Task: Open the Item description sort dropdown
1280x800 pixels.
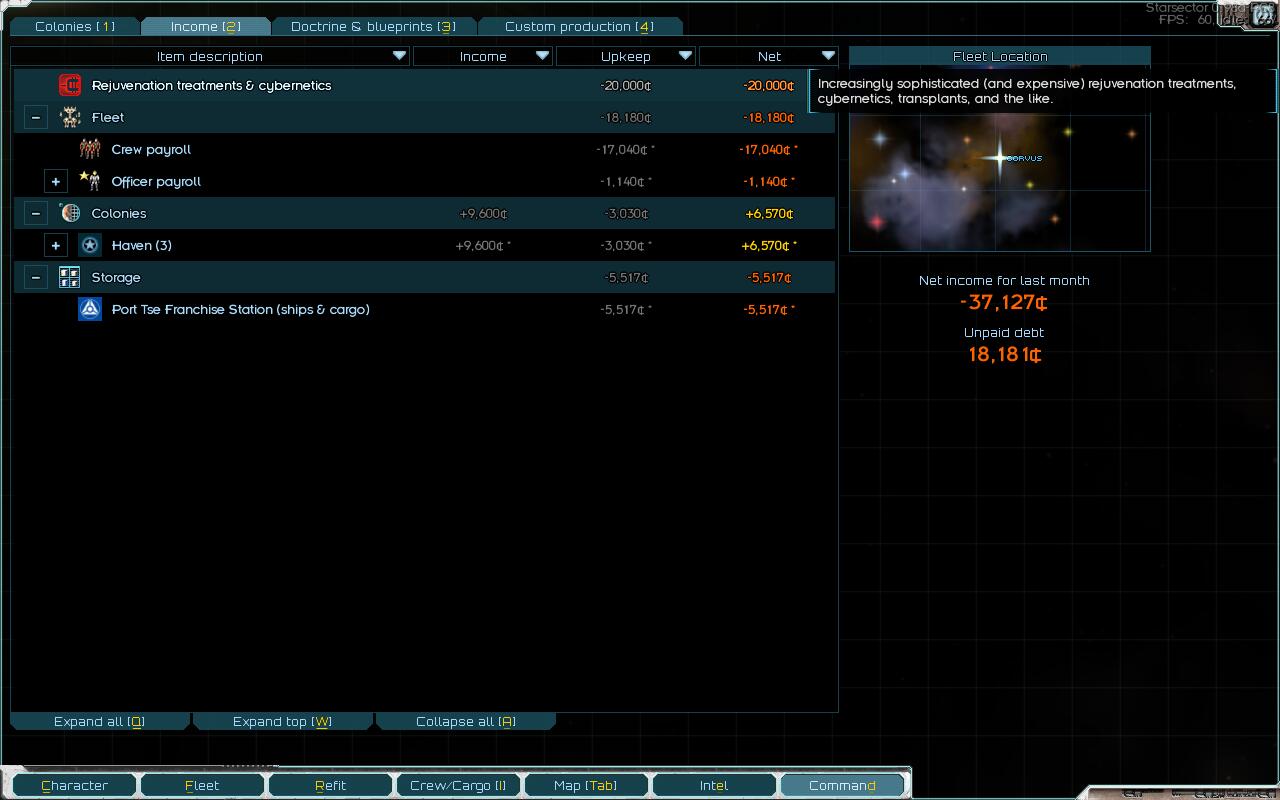Action: [399, 56]
